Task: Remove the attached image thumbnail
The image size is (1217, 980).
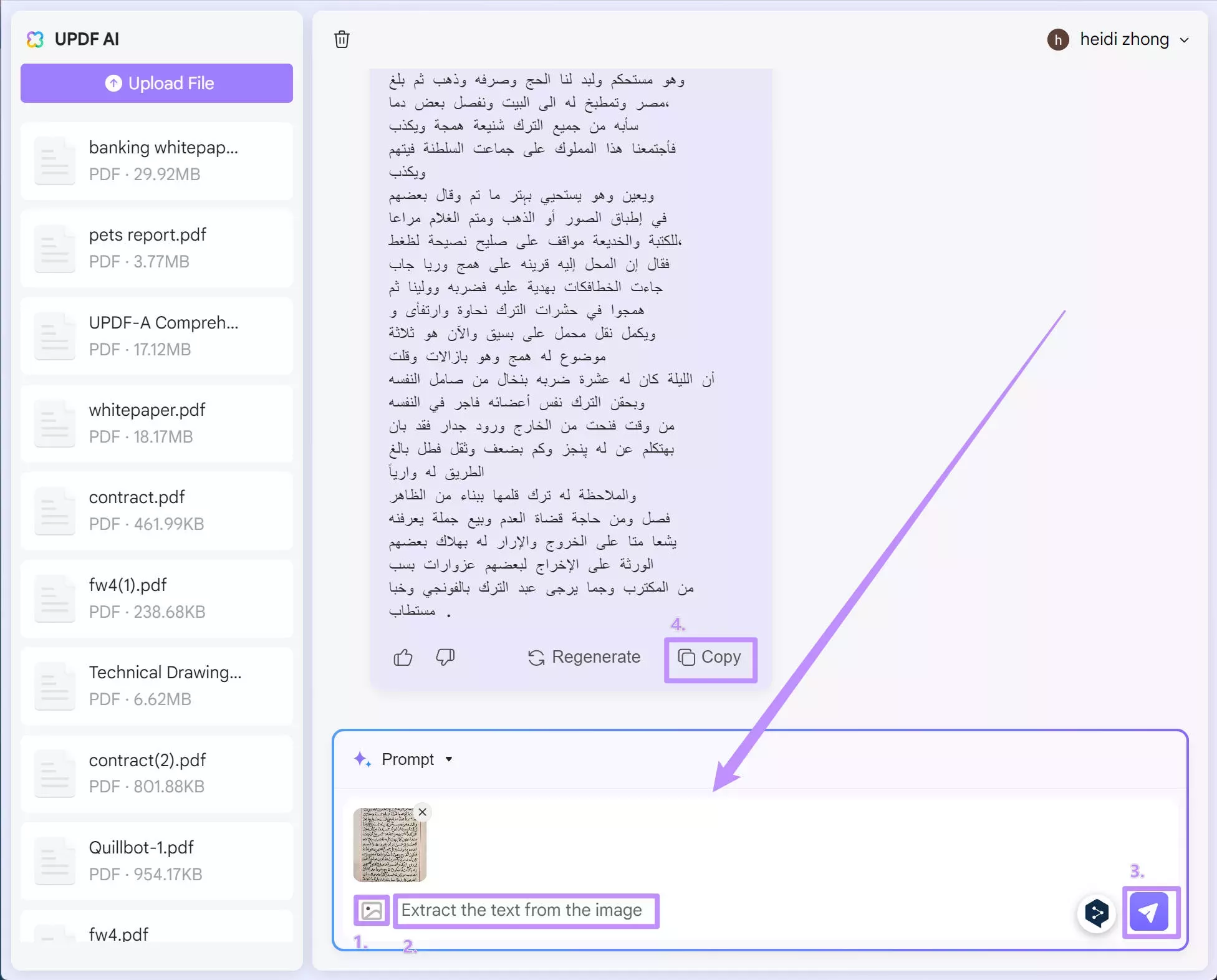Action: (x=421, y=812)
